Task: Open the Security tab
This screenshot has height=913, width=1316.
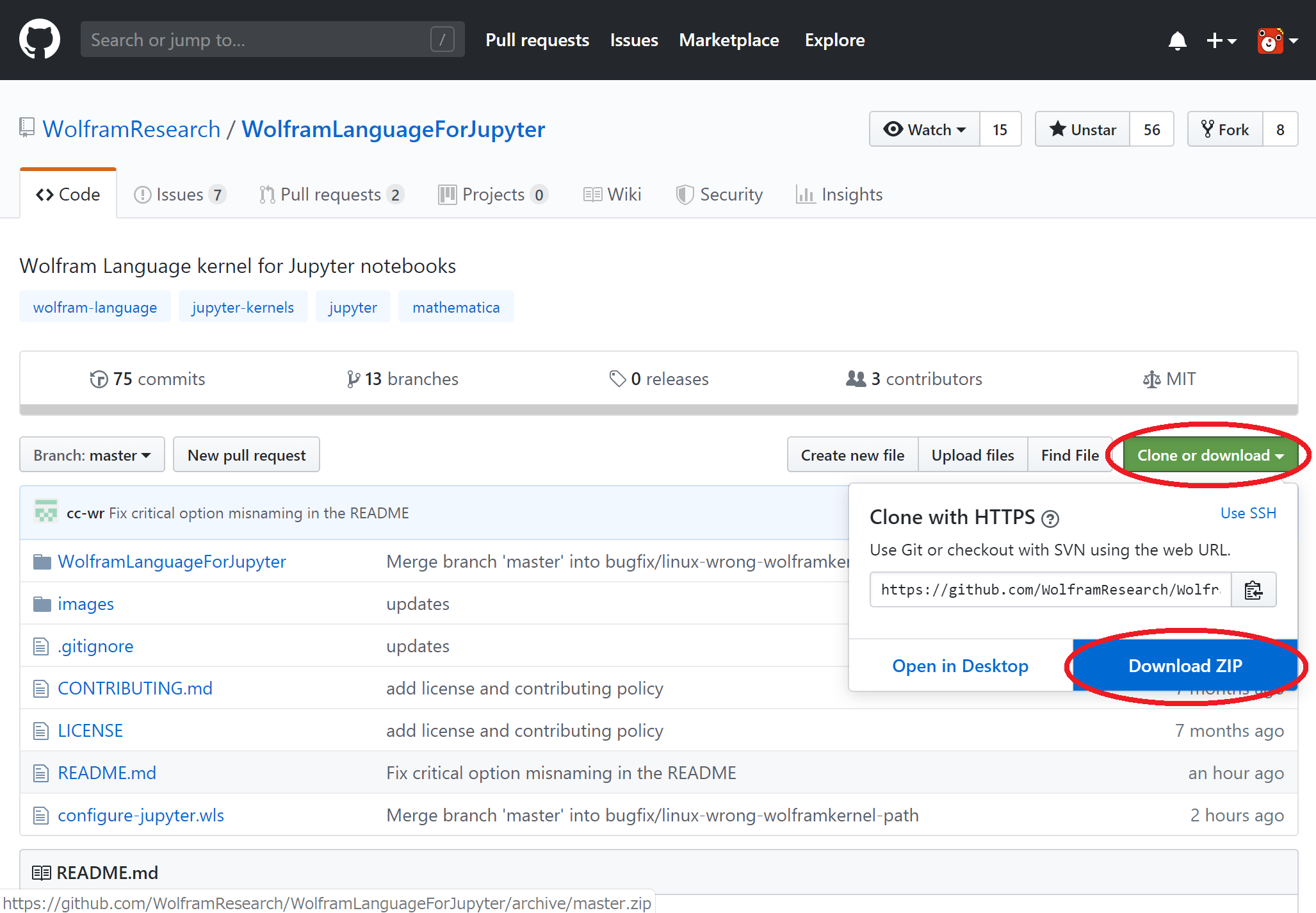Action: 719,194
